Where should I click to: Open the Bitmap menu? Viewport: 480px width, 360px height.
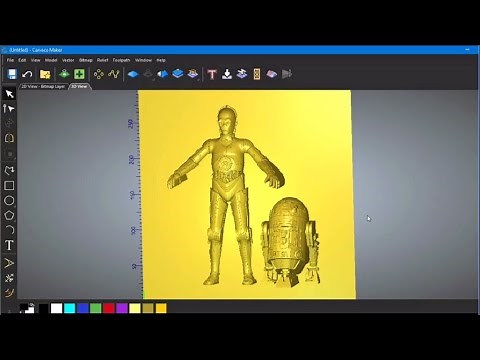tap(86, 60)
